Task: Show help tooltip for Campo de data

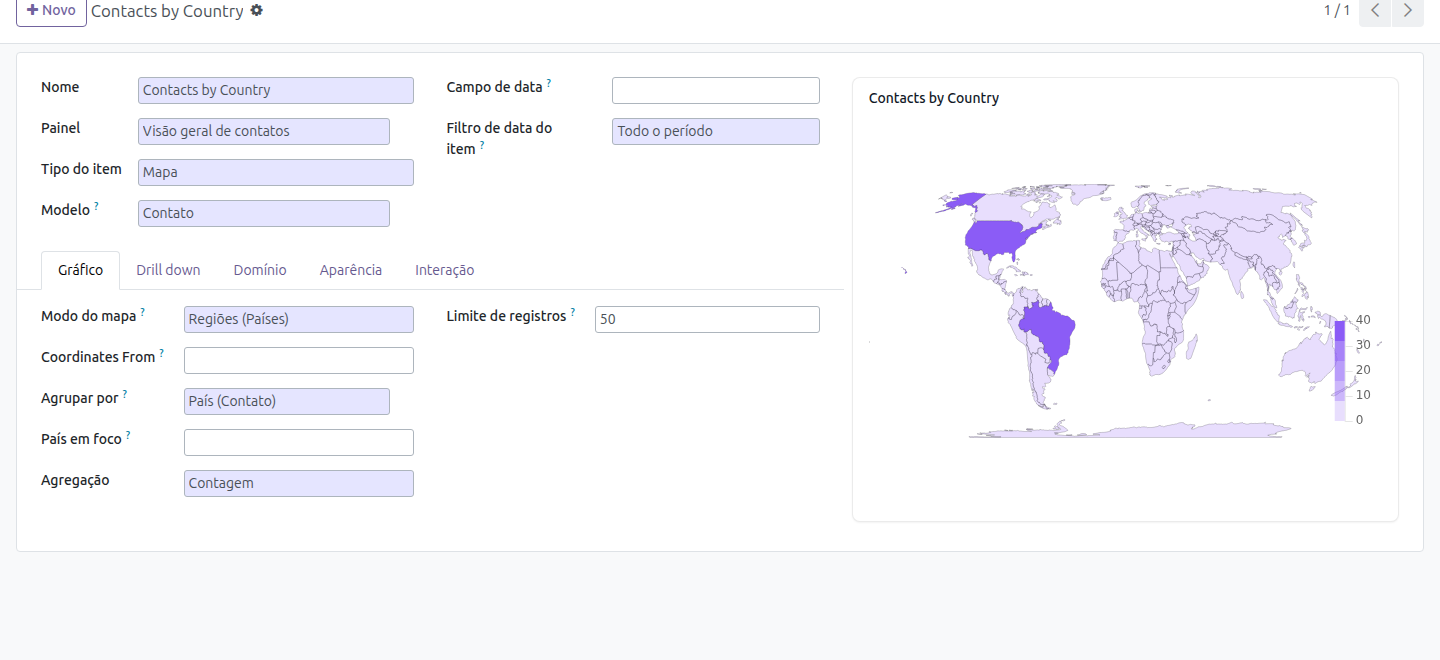Action: coord(549,83)
